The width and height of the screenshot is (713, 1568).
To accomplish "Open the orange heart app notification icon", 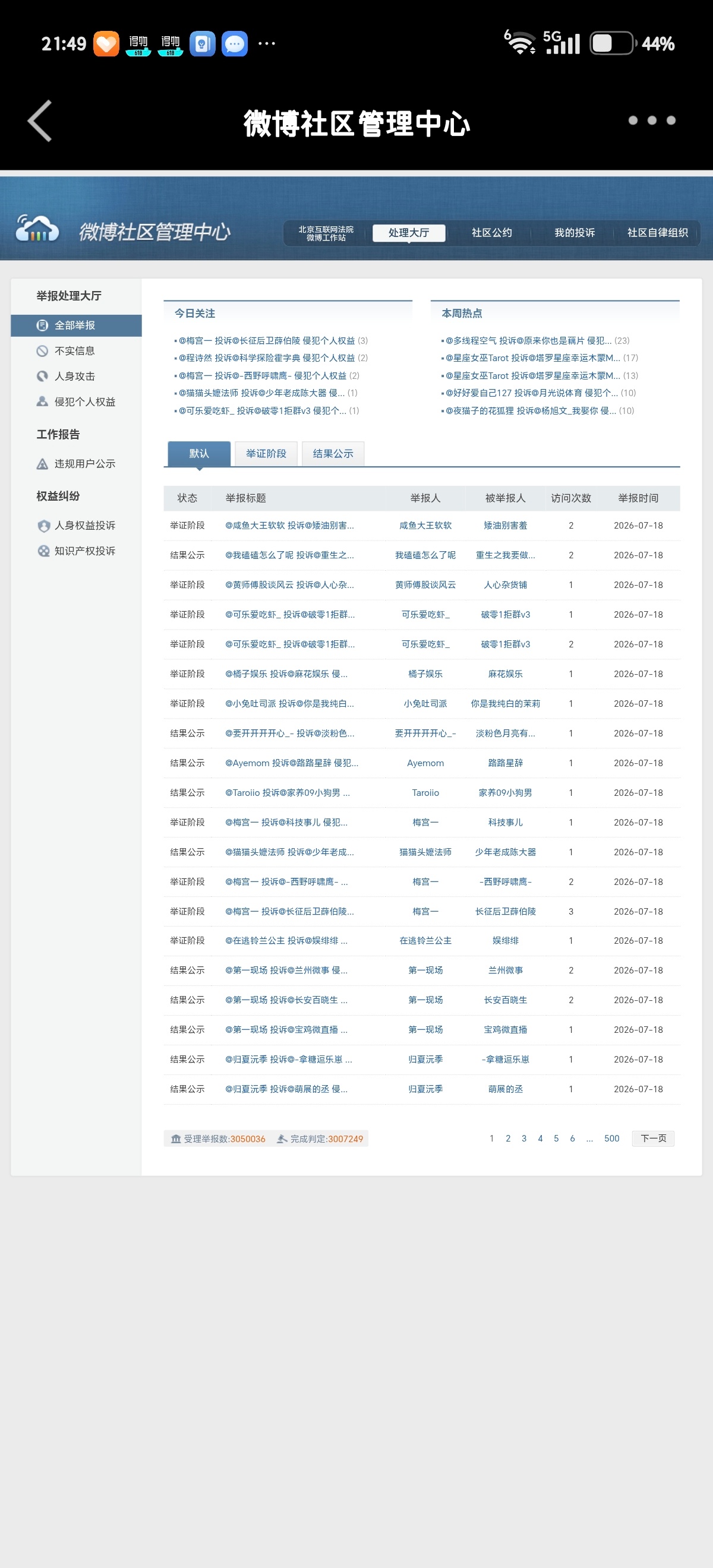I will click(106, 44).
